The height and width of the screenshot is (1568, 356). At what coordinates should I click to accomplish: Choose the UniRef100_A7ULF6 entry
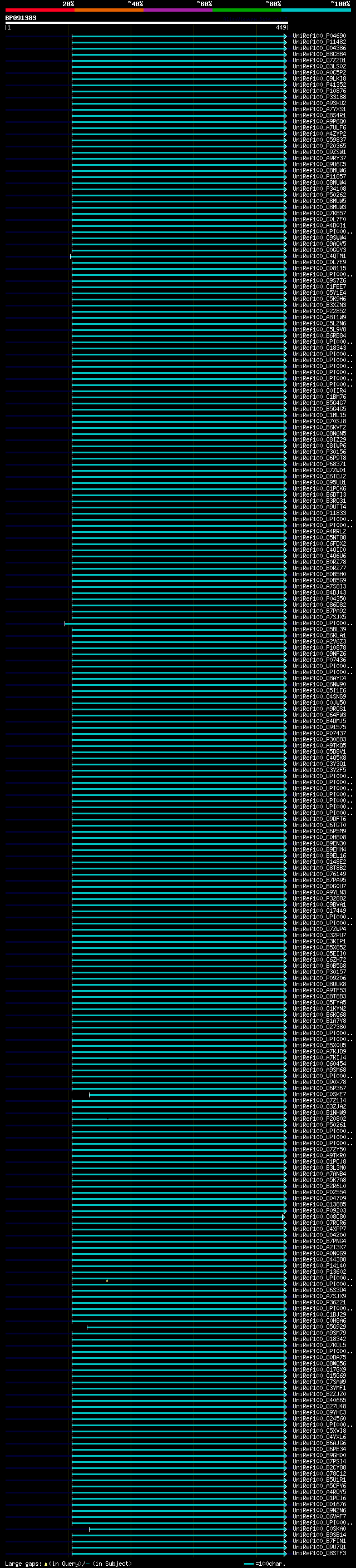click(x=319, y=128)
